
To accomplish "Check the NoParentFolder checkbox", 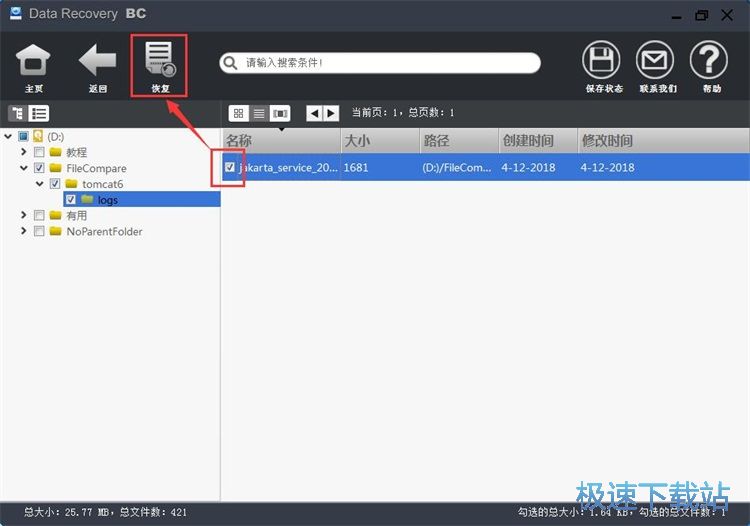I will pos(39,231).
